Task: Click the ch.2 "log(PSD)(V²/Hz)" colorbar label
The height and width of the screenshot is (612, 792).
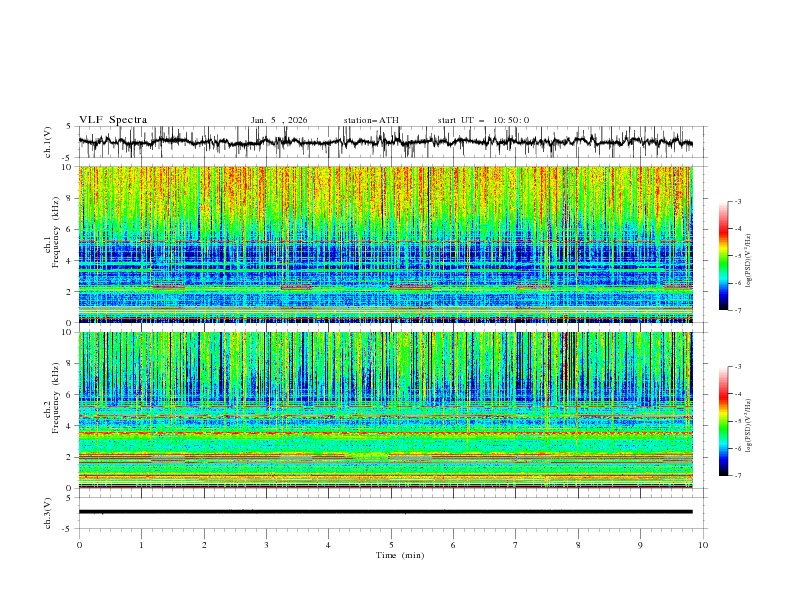Action: pos(749,426)
